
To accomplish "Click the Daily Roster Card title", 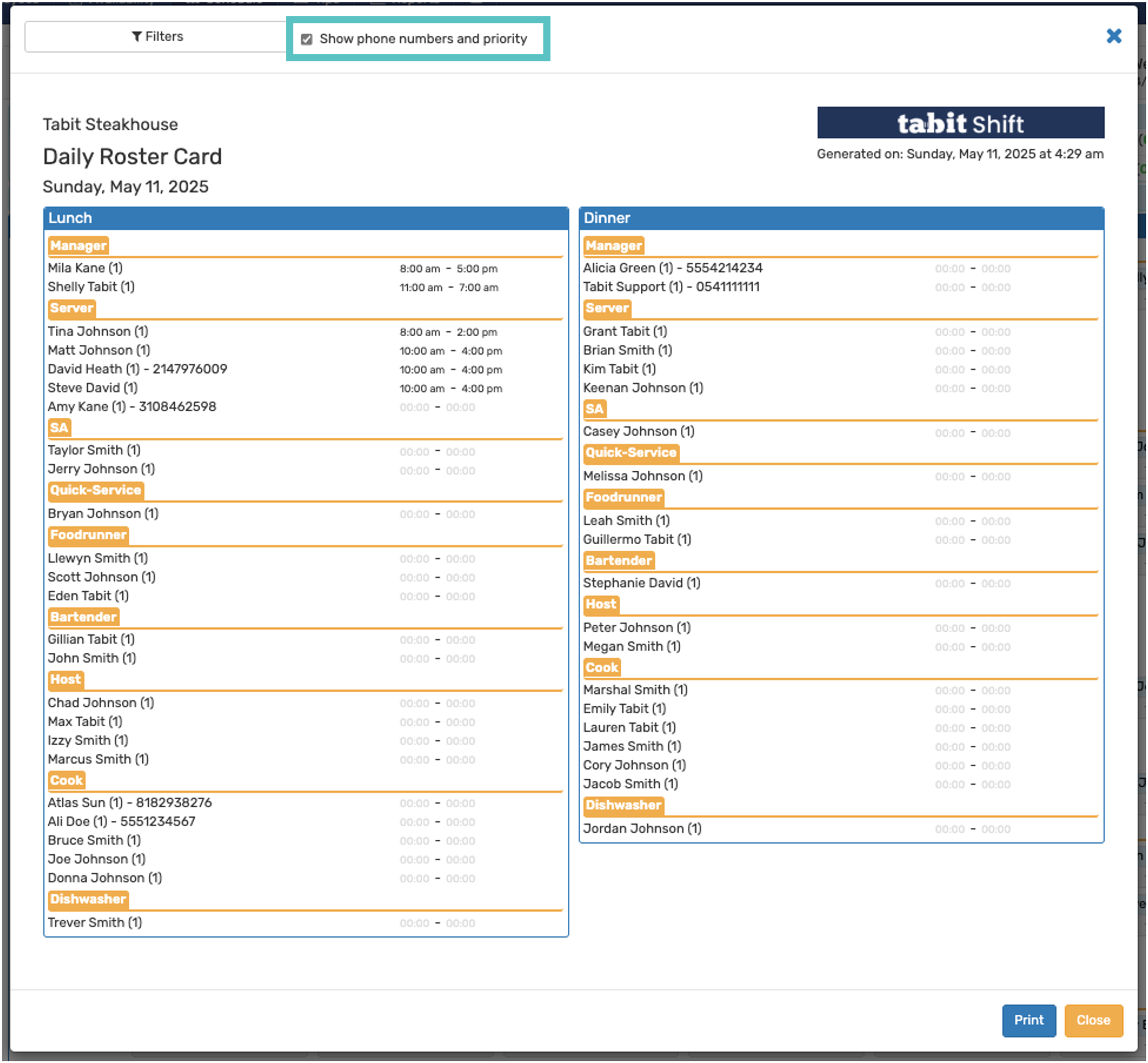I will [132, 157].
